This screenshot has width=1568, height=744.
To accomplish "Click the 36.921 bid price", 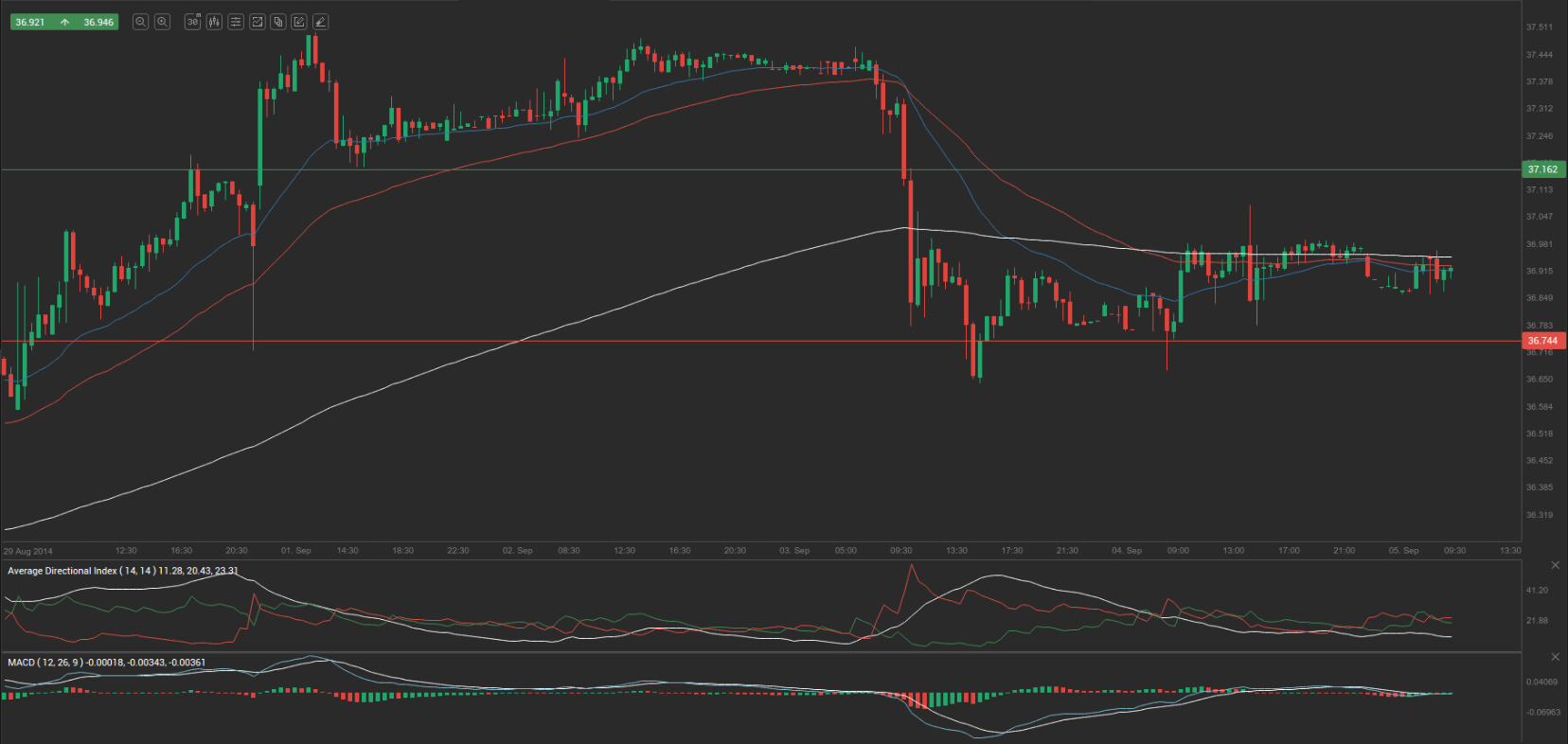I will coord(30,22).
